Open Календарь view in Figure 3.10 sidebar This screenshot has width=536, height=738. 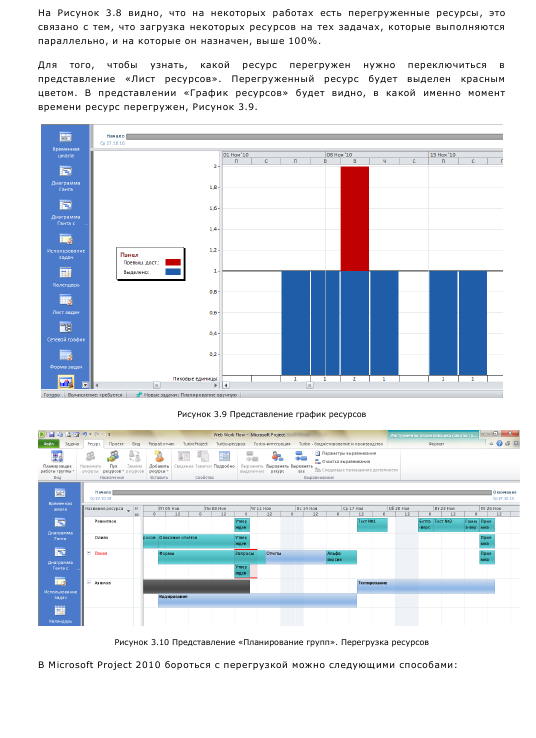[x=60, y=614]
